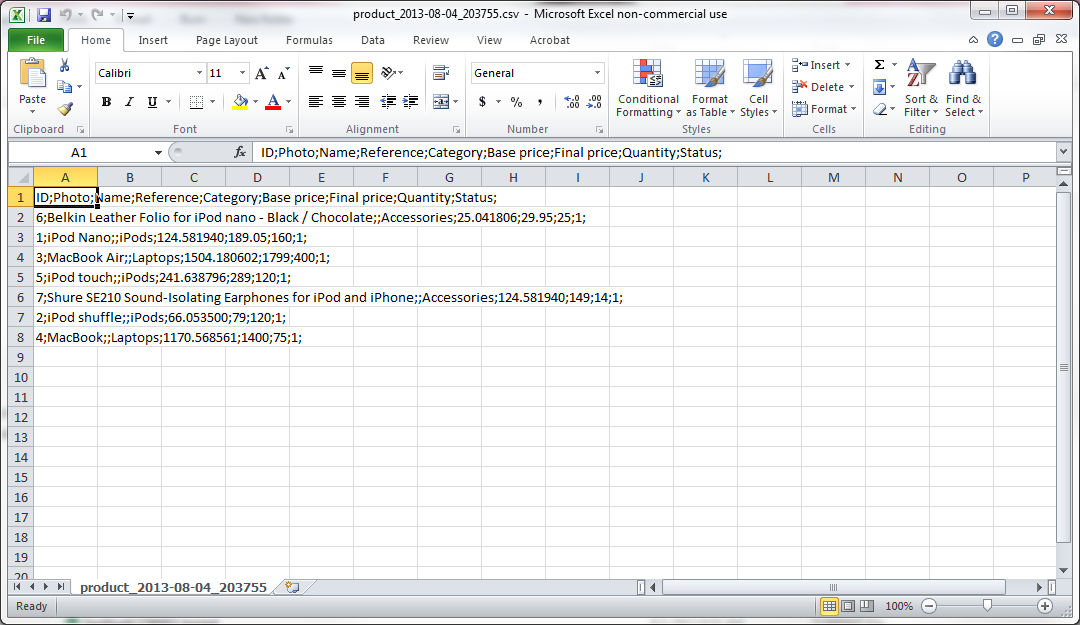Screen dimensions: 1080x625
Task: Toggle Align Text Right
Action: pyautogui.click(x=362, y=102)
